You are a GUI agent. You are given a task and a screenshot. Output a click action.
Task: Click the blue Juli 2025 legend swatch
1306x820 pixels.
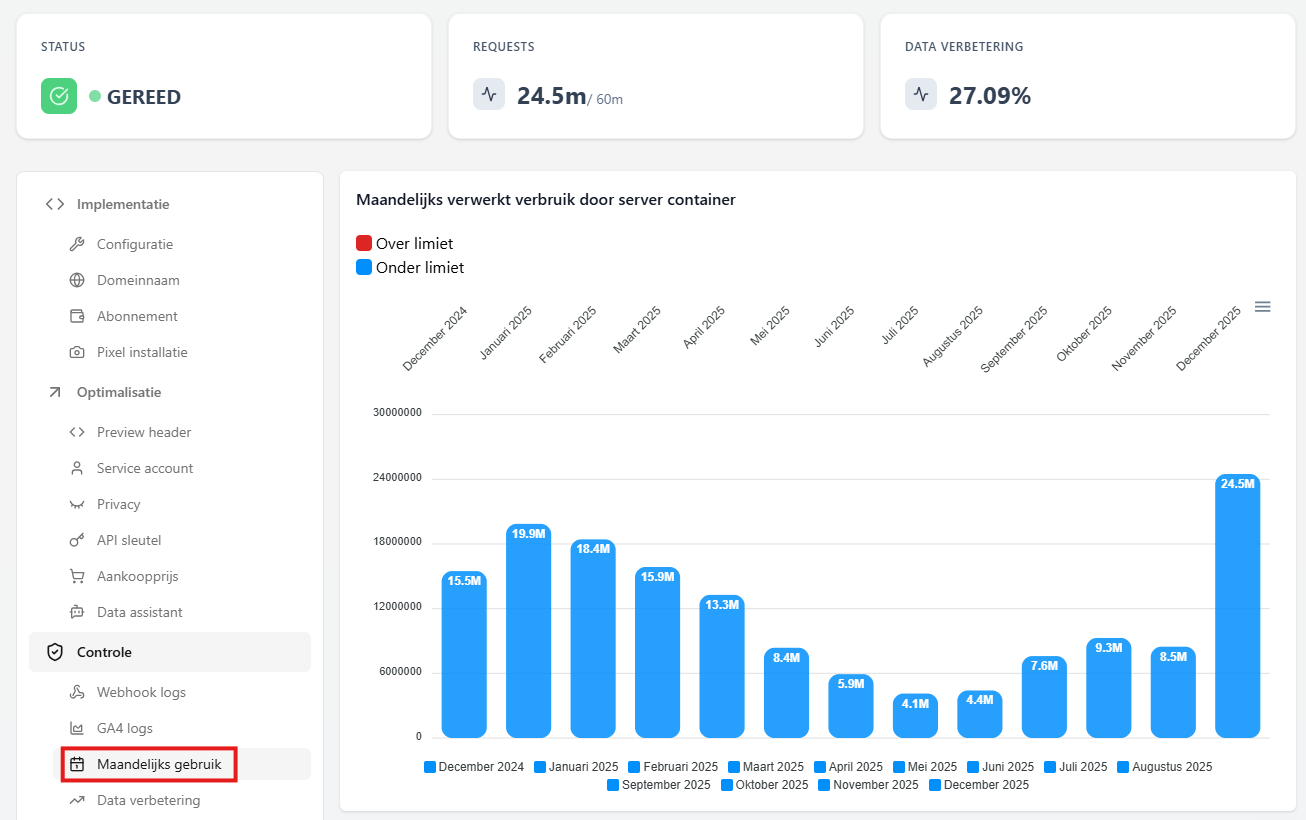pyautogui.click(x=1051, y=767)
